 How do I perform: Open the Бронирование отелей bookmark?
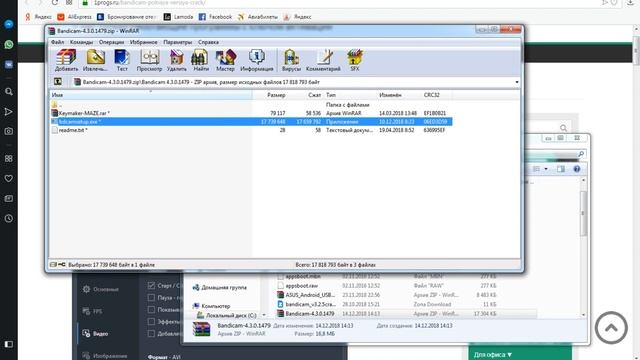[x=127, y=17]
